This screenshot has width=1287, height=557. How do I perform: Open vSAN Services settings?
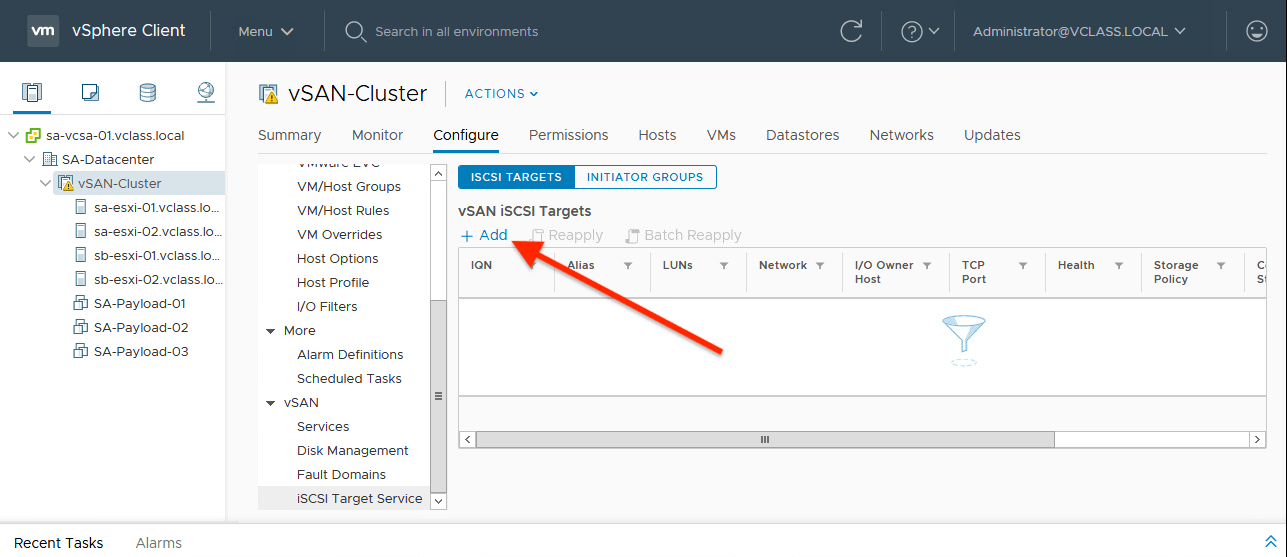click(x=323, y=427)
